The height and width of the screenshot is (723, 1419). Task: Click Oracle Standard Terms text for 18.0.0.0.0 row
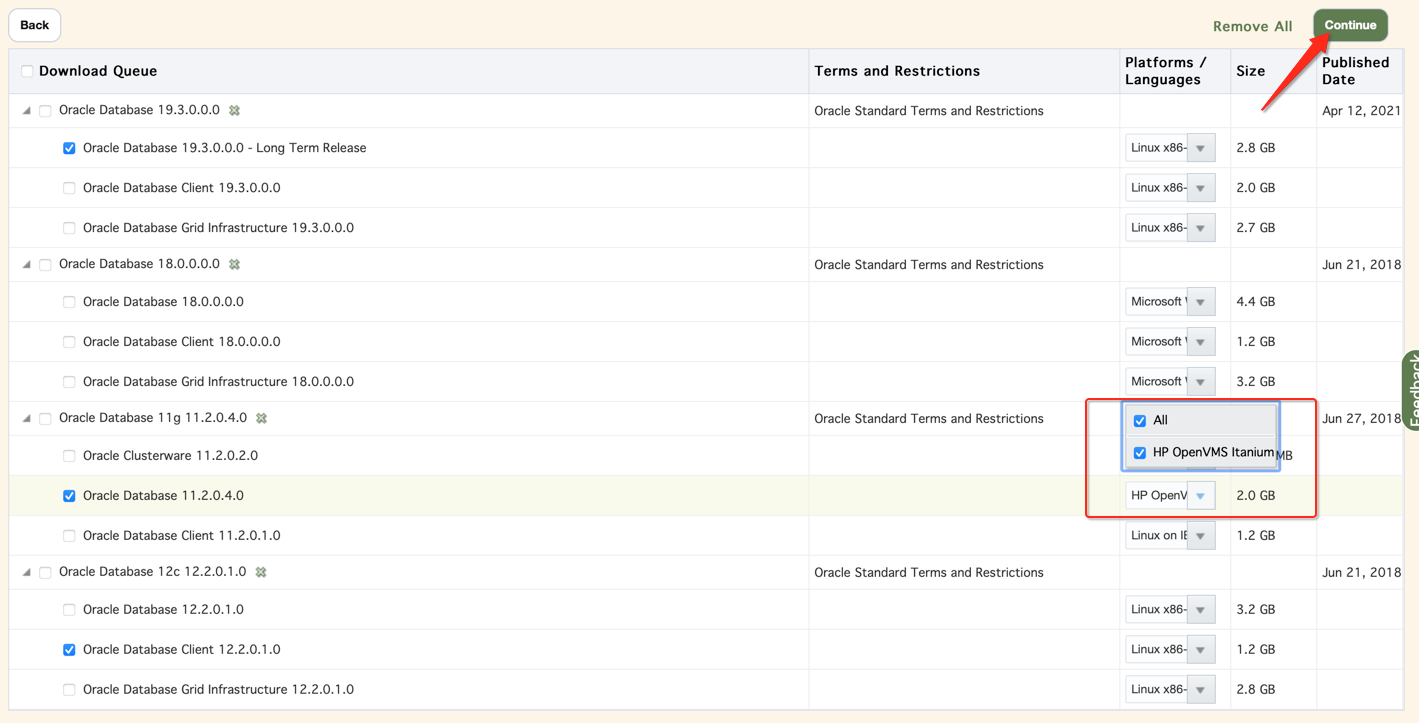click(929, 265)
